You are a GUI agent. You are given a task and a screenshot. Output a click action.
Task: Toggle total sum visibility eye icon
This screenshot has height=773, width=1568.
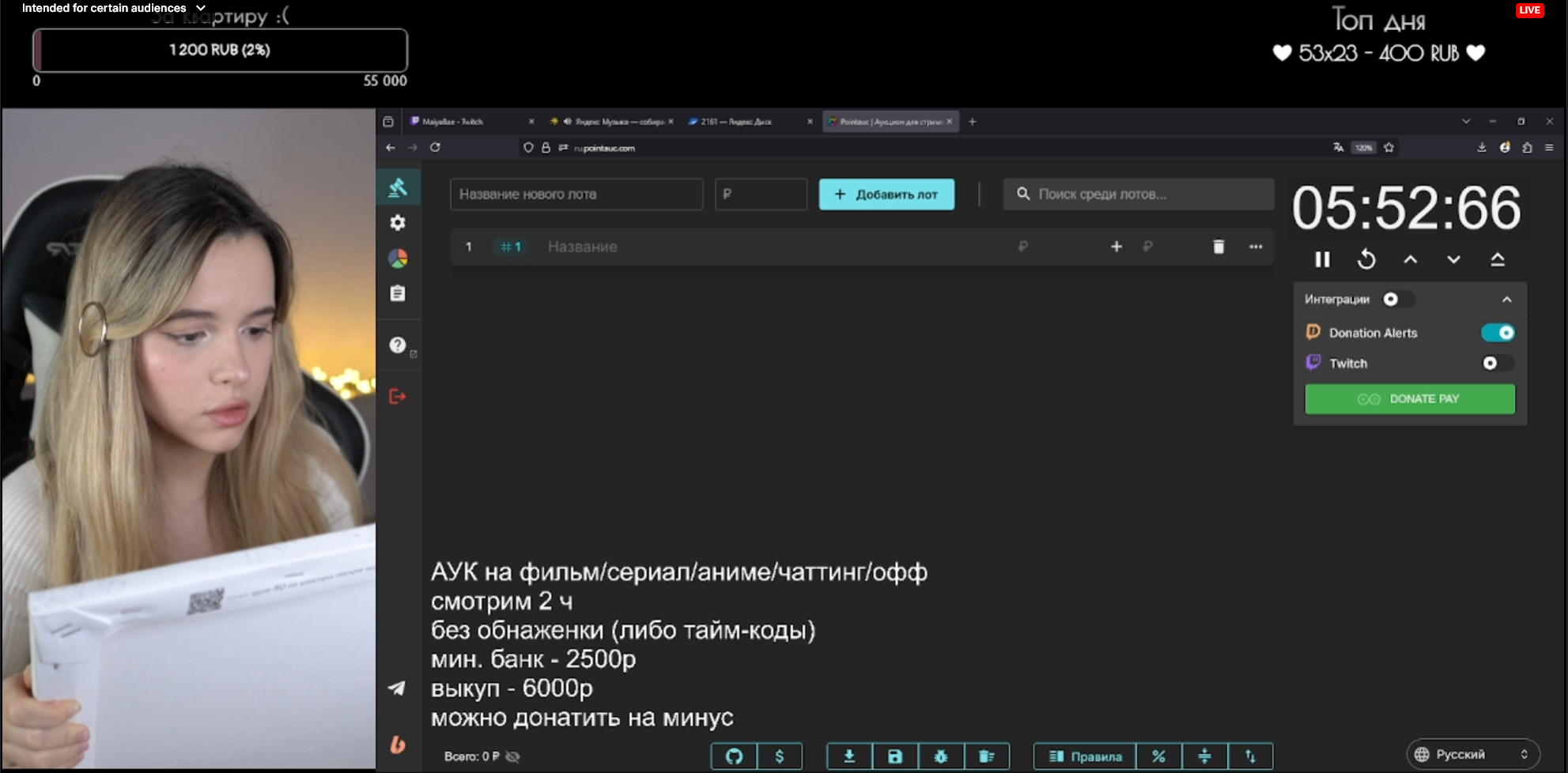(x=512, y=756)
